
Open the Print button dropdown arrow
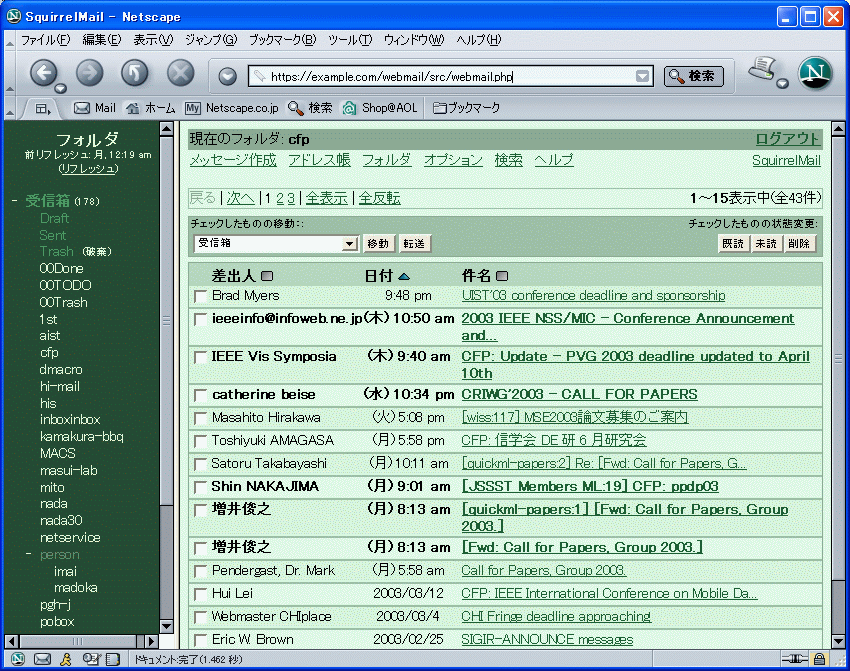tap(782, 83)
